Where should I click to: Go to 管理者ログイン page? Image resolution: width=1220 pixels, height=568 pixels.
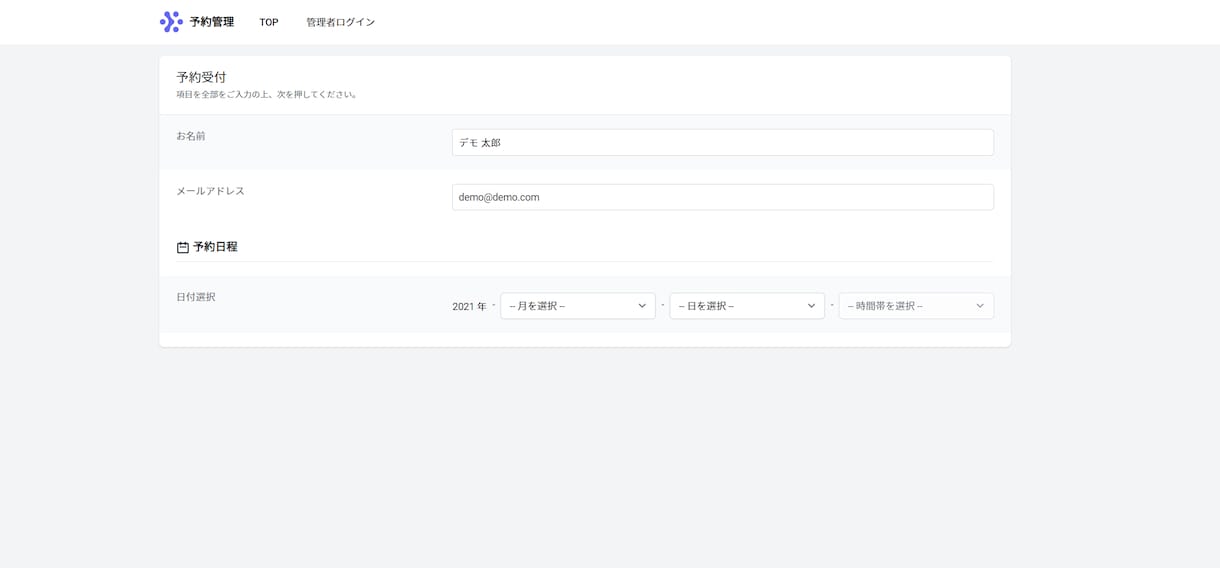340,22
